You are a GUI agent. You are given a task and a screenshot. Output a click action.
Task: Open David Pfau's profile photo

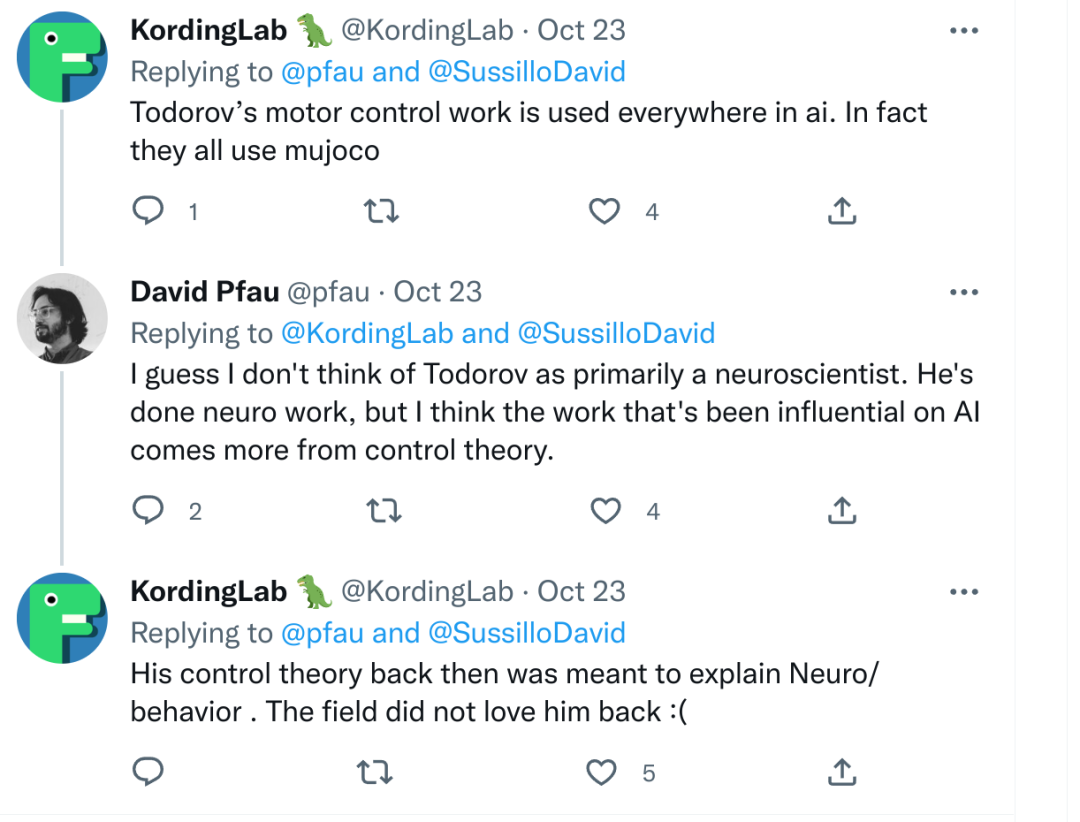[x=62, y=318]
